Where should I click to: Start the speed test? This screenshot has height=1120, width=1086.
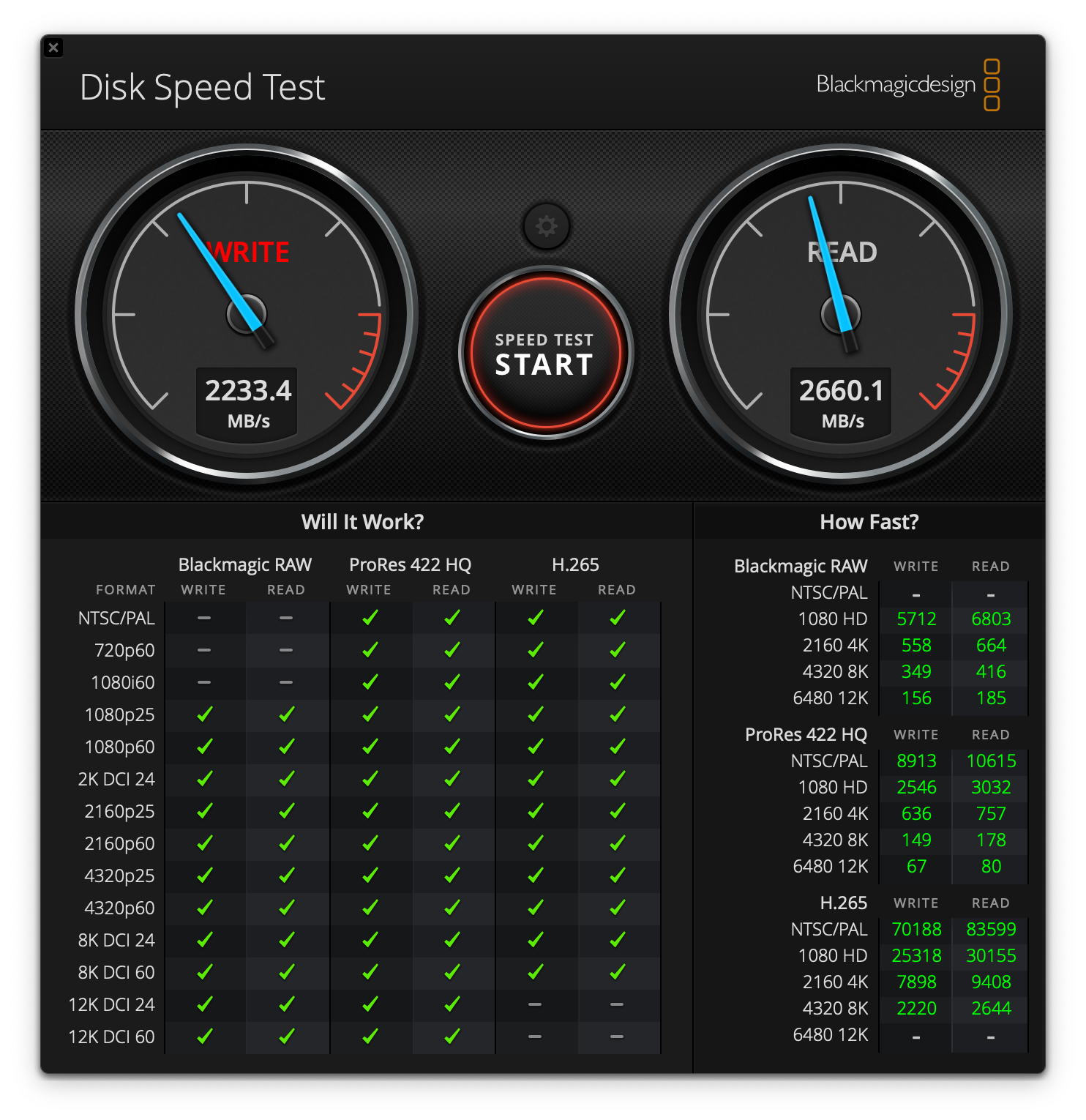[x=545, y=354]
